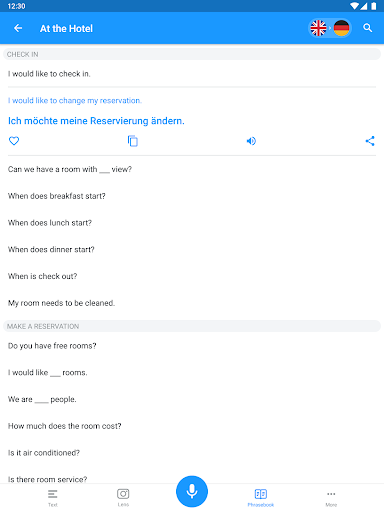The width and height of the screenshot is (384, 512).
Task: Tap the blue microphone button
Action: click(192, 491)
